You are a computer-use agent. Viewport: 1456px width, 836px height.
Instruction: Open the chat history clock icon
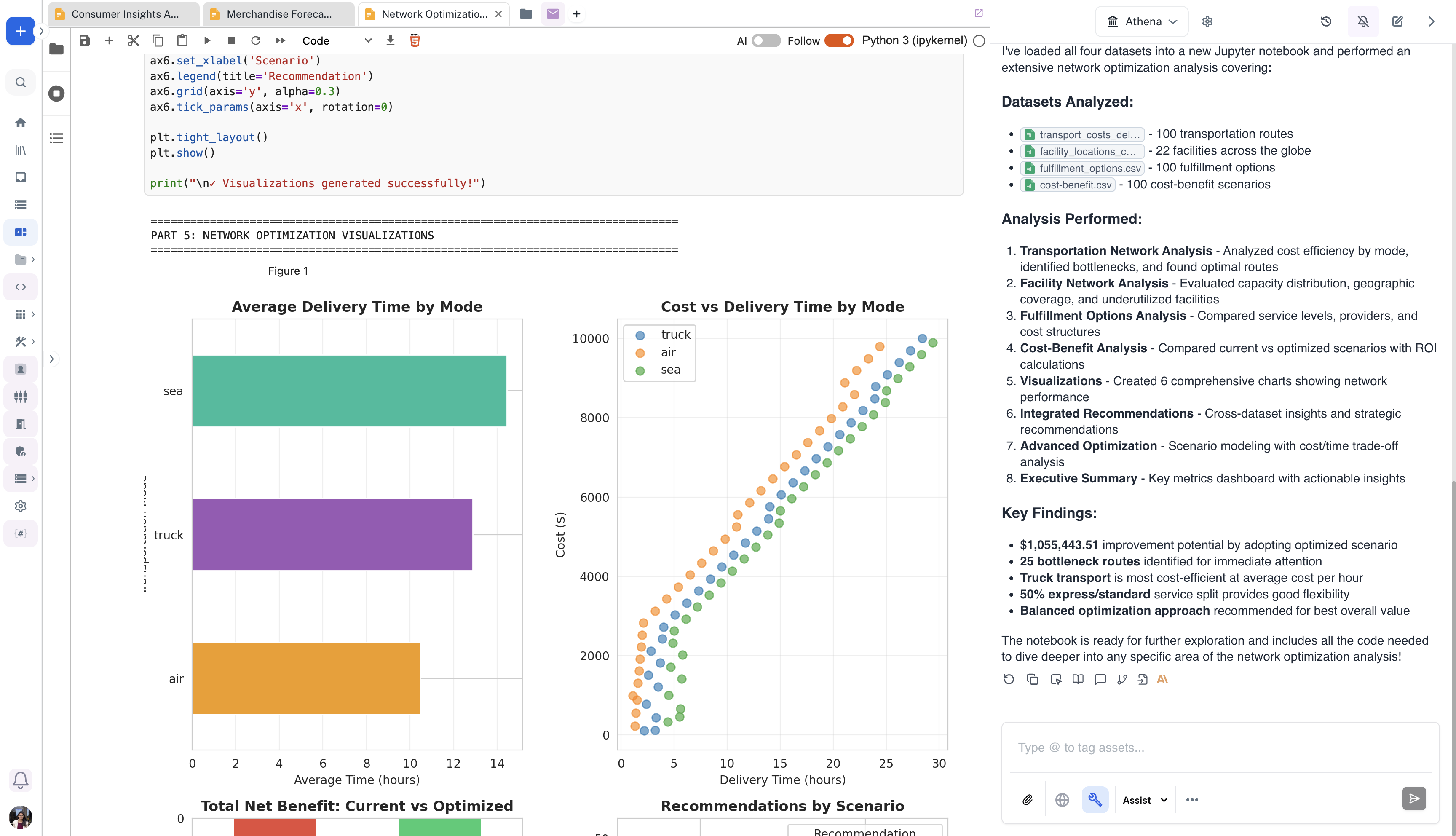(1326, 21)
